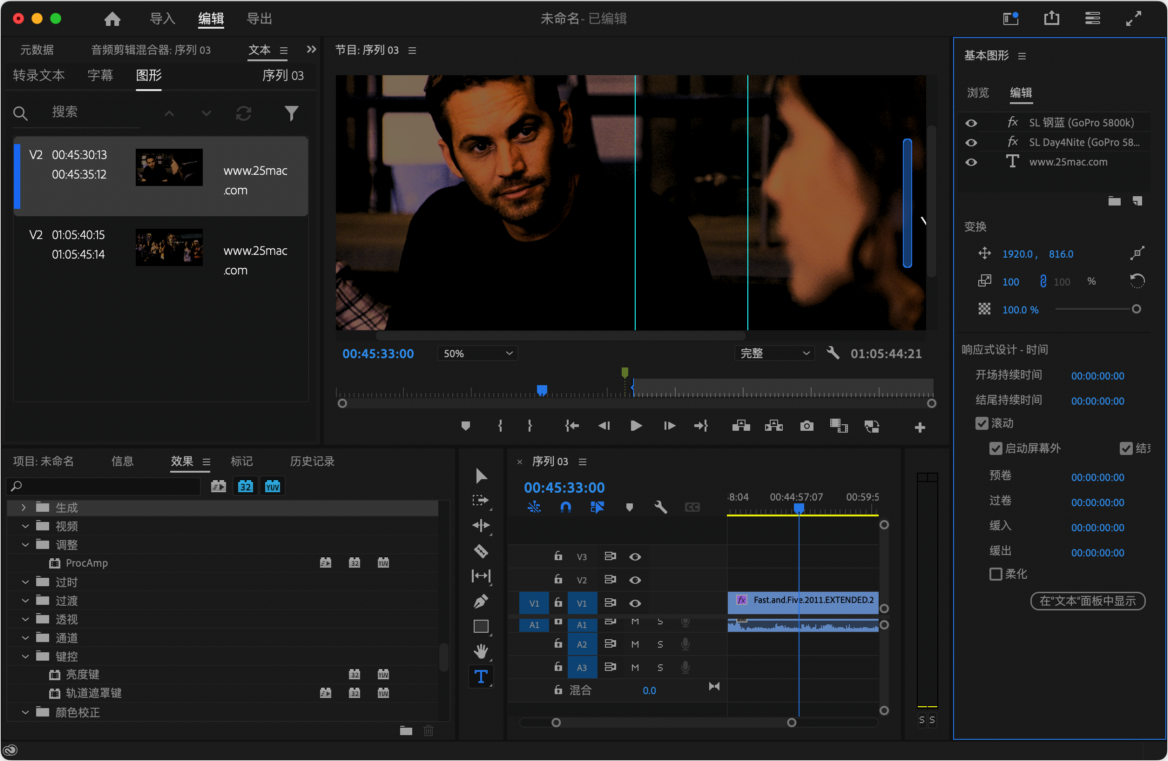Click the 标记 panel tab
This screenshot has height=761, width=1168.
[x=241, y=462]
